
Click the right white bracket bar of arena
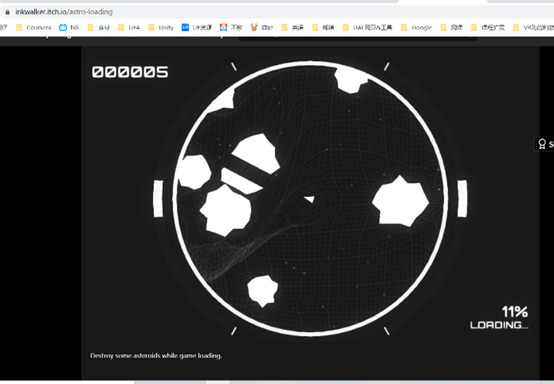[x=462, y=199]
